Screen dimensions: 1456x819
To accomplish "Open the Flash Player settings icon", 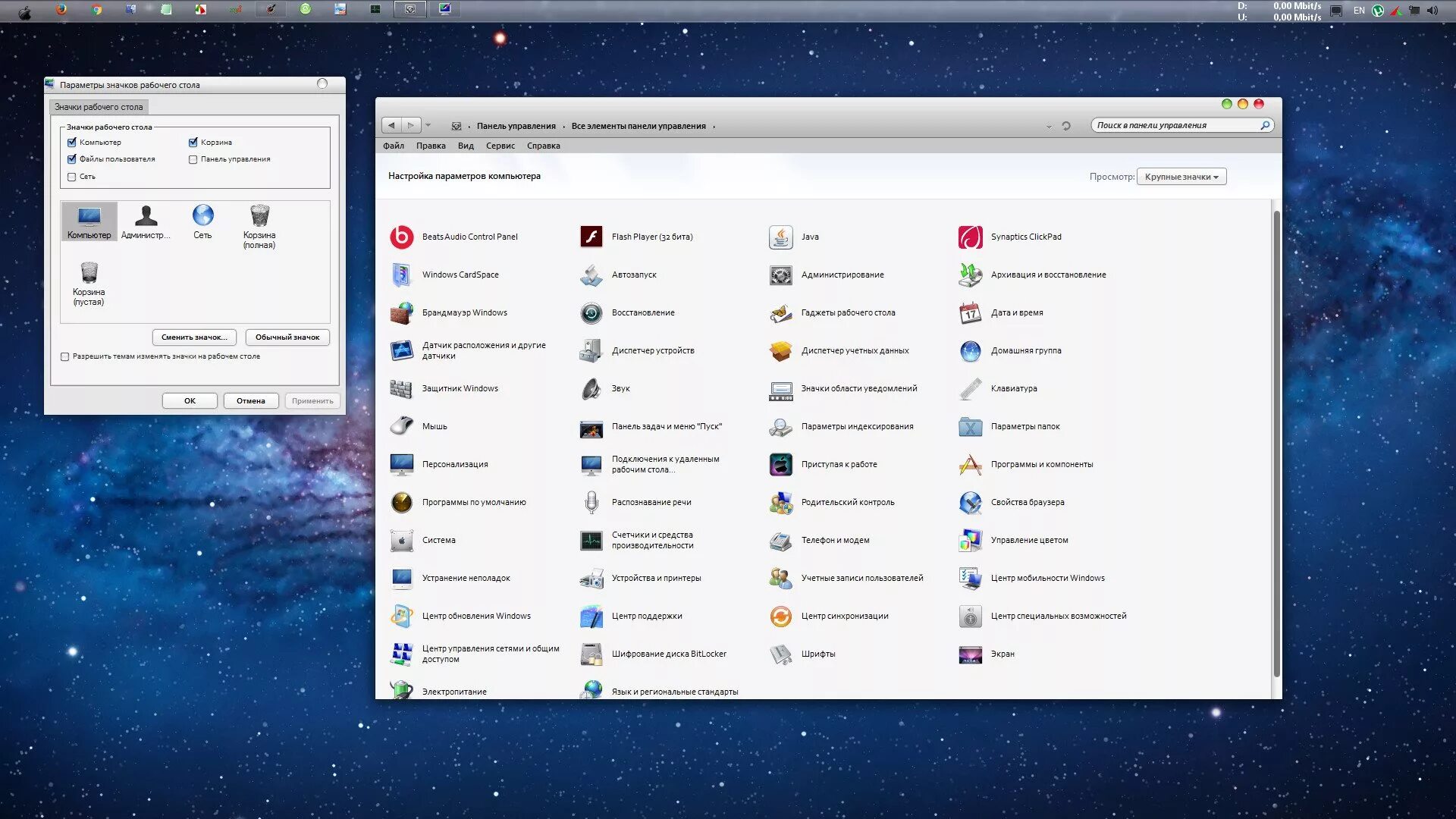I will click(591, 237).
